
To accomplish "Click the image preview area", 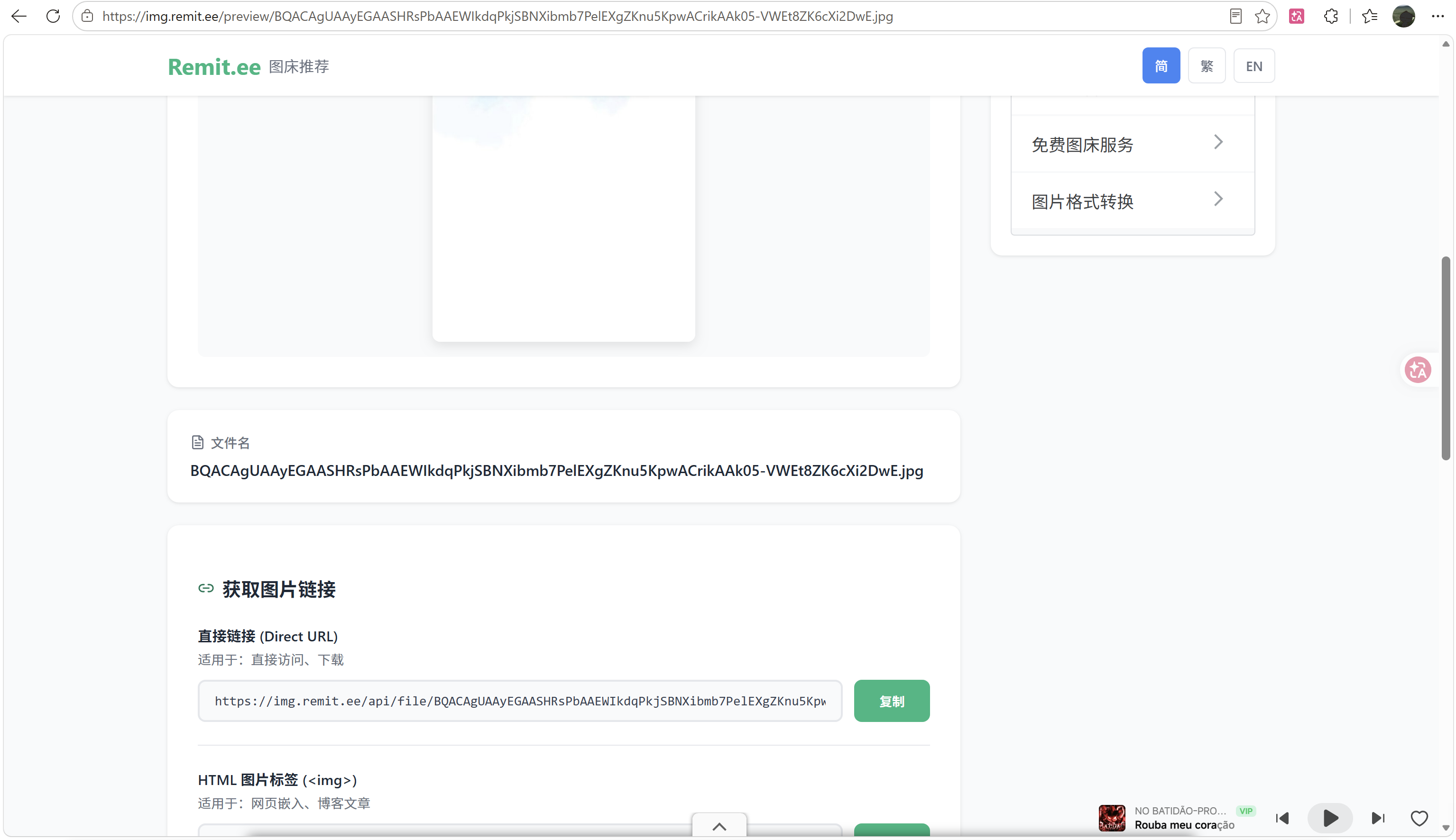I will point(563,219).
